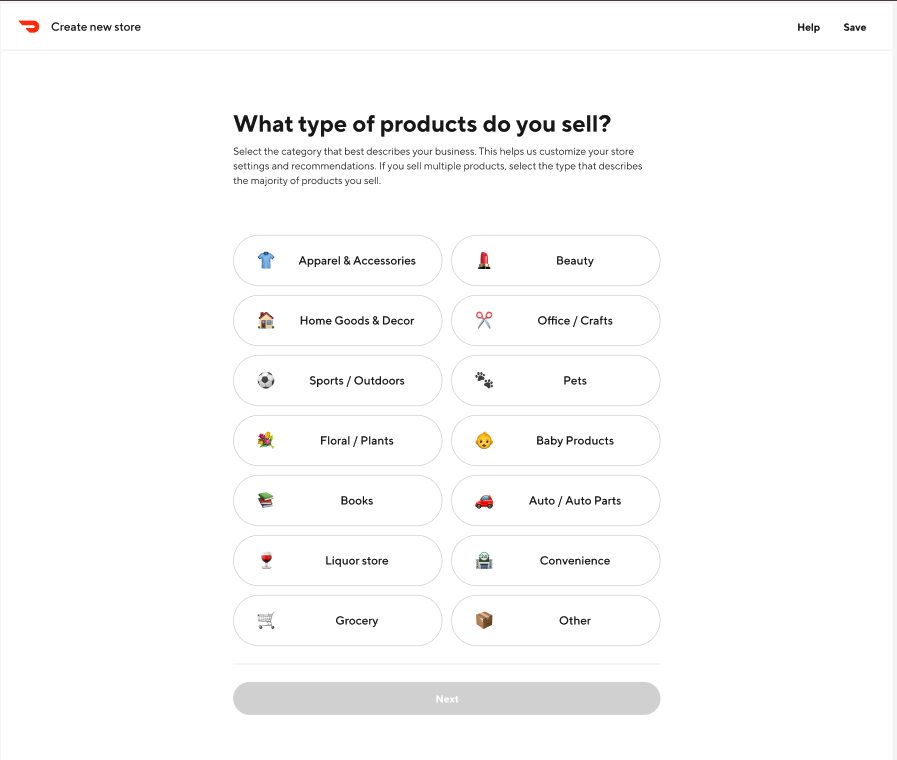Image resolution: width=897 pixels, height=760 pixels.
Task: Click the convenience store icon on the Convenience tile
Action: (484, 560)
